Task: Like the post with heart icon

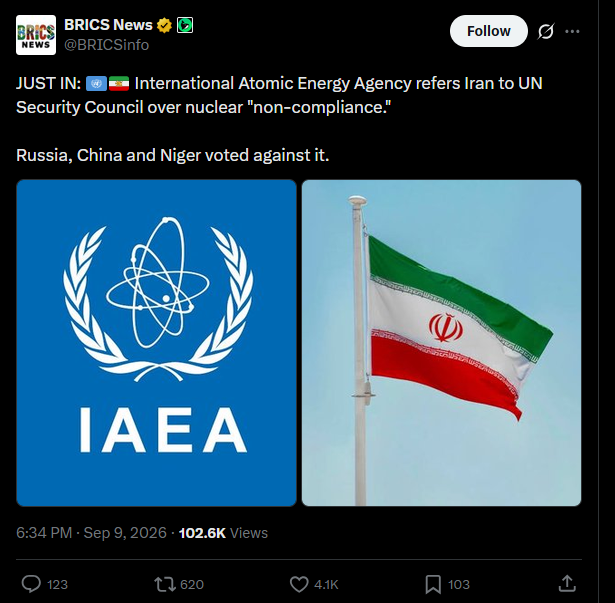Action: (x=299, y=584)
